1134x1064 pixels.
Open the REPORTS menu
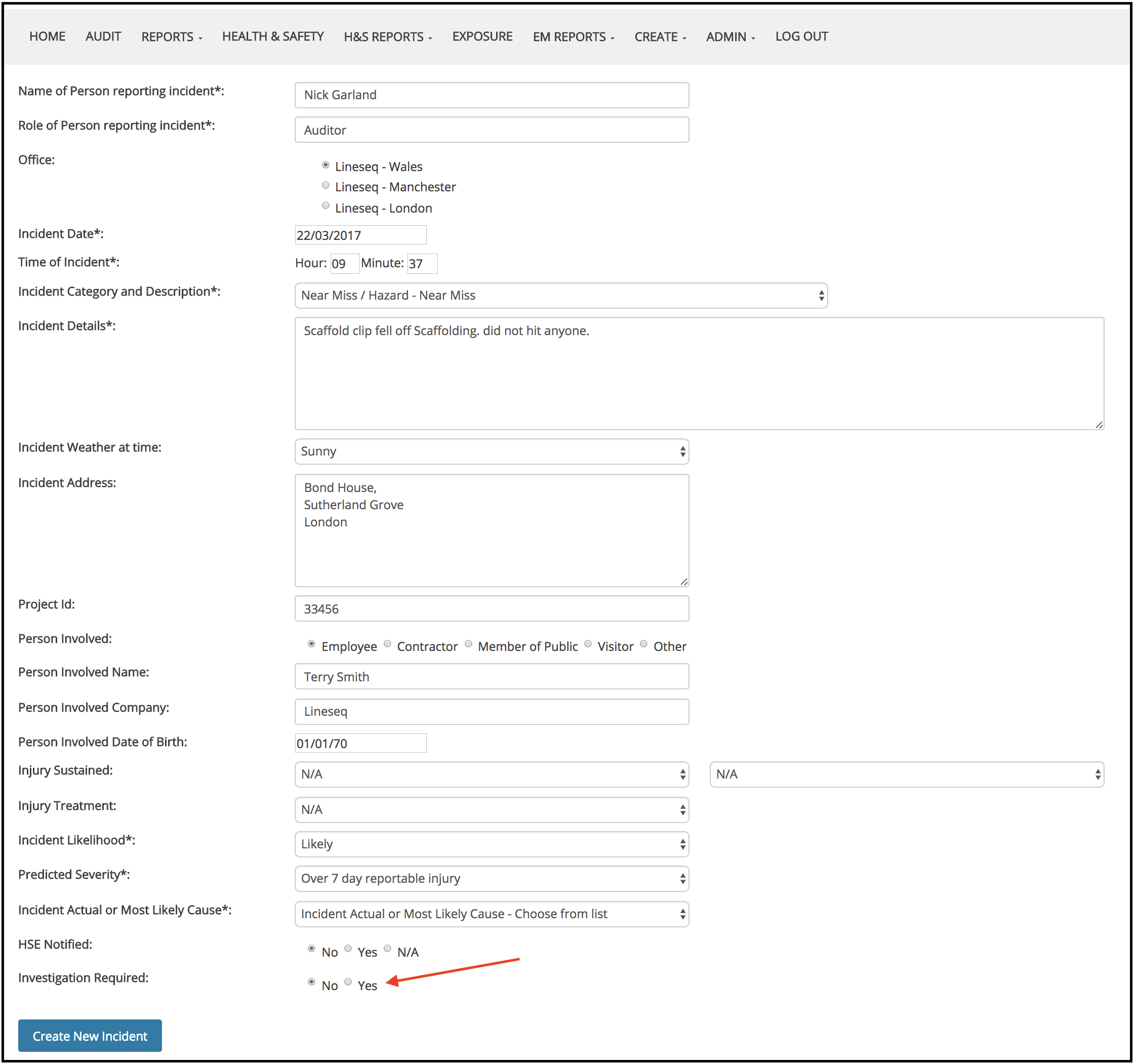point(171,37)
